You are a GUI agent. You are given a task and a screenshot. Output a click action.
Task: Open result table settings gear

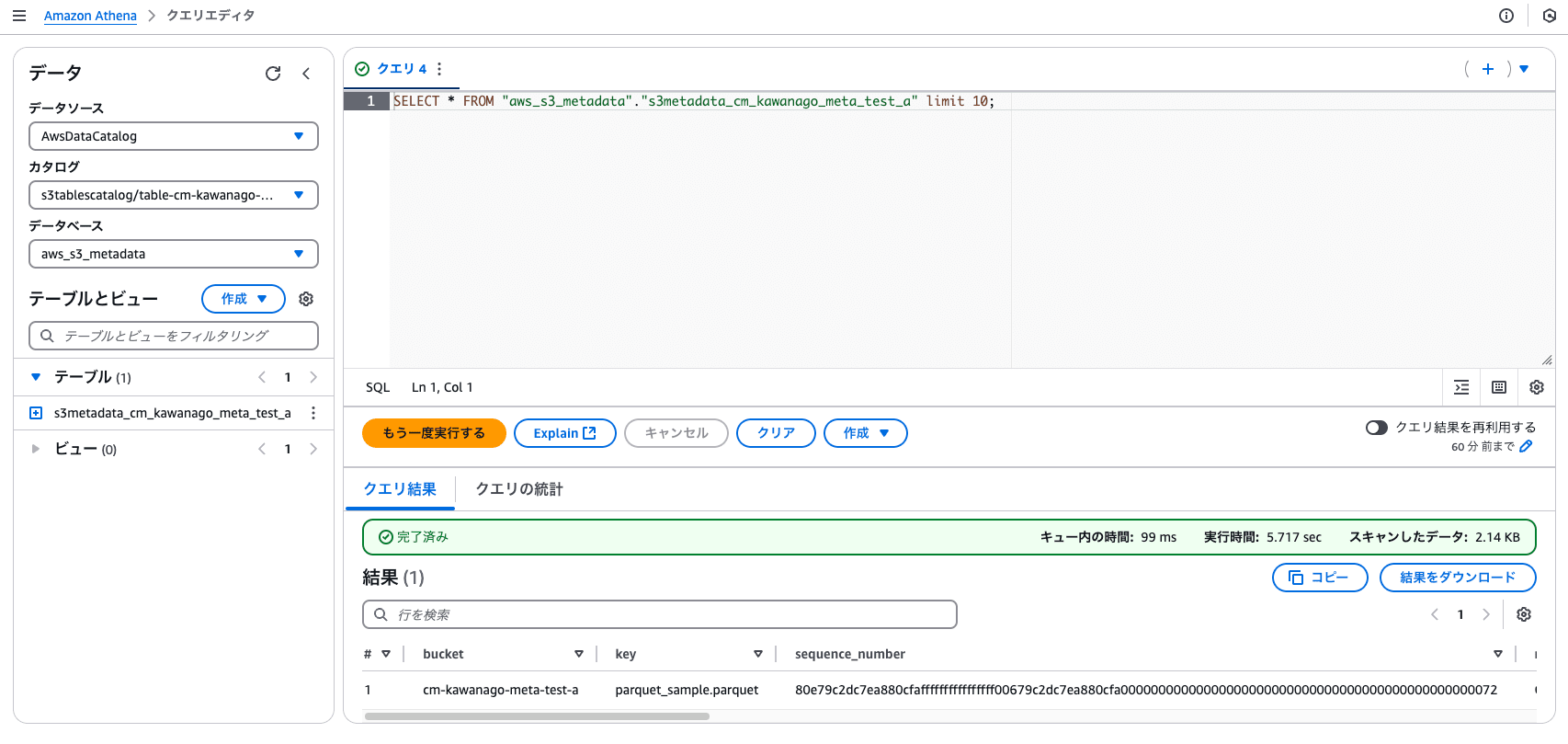pyautogui.click(x=1524, y=614)
